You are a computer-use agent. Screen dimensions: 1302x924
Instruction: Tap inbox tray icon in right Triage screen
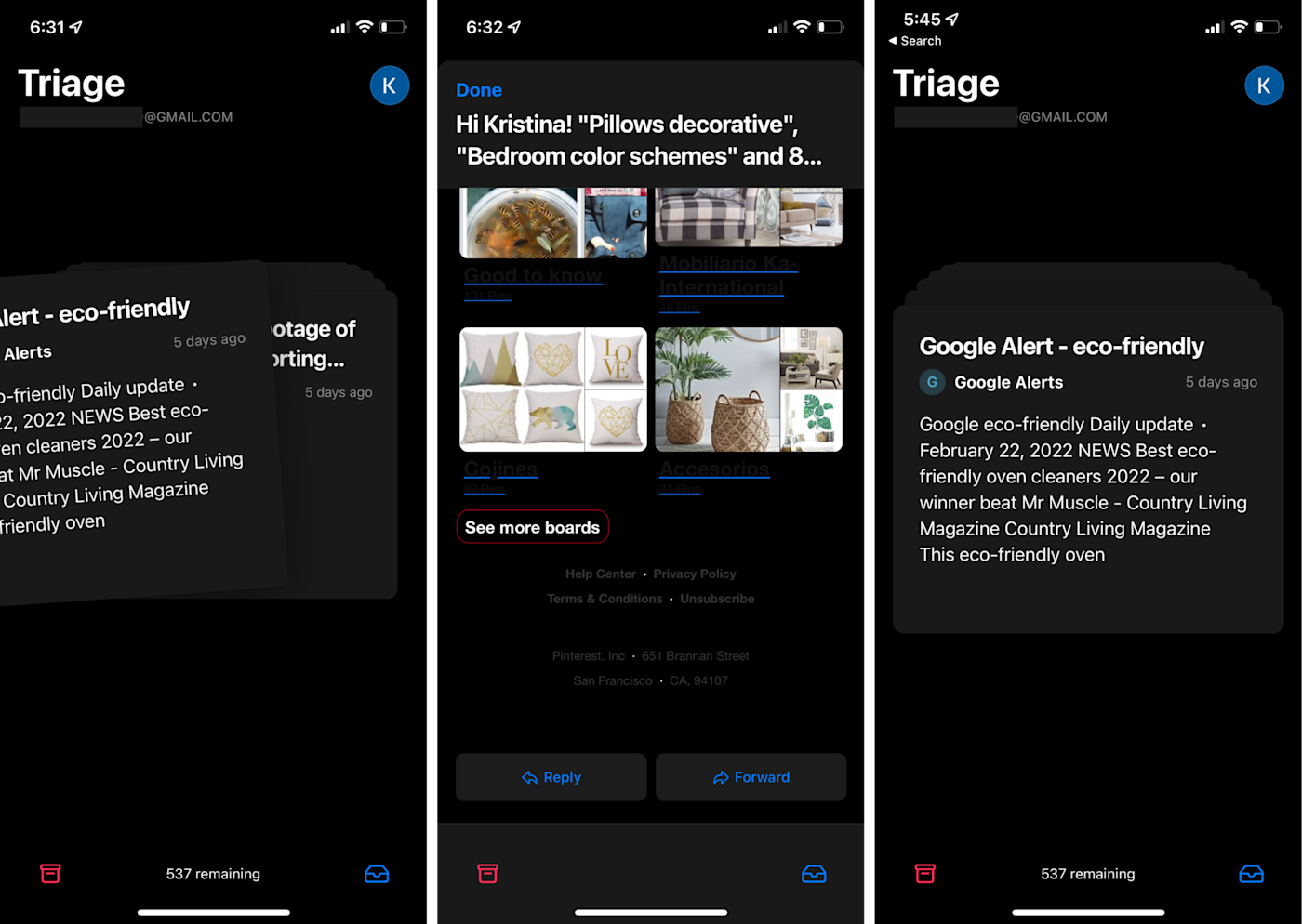coord(1251,874)
